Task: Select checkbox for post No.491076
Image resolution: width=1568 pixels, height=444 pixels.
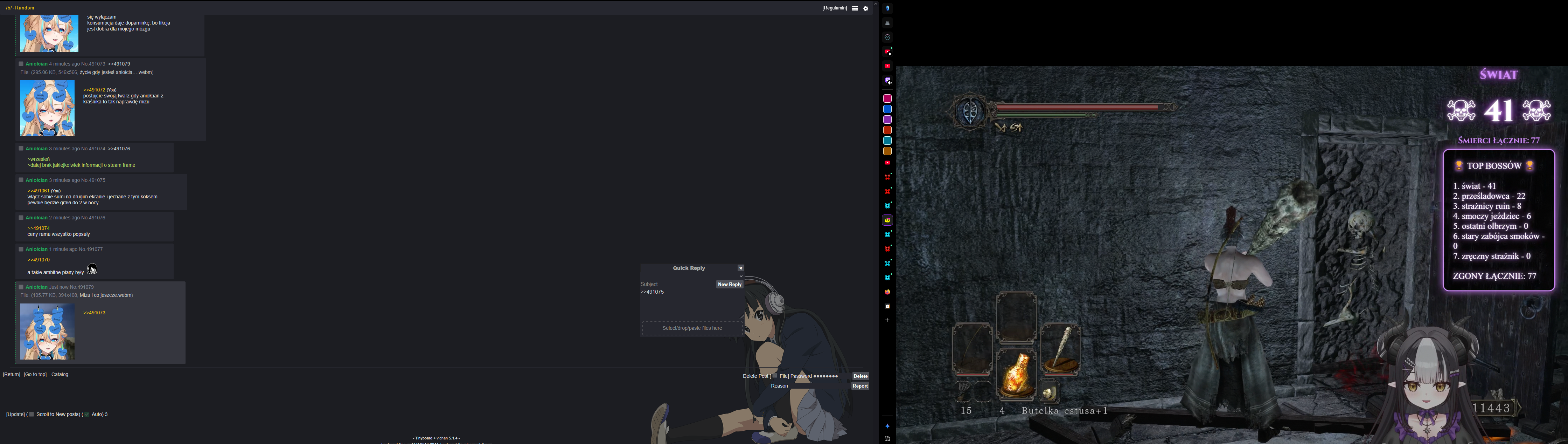Action: pos(21,217)
